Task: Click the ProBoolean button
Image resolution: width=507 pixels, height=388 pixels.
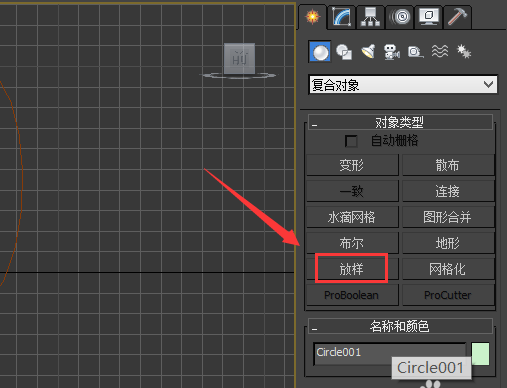Action: [352, 295]
